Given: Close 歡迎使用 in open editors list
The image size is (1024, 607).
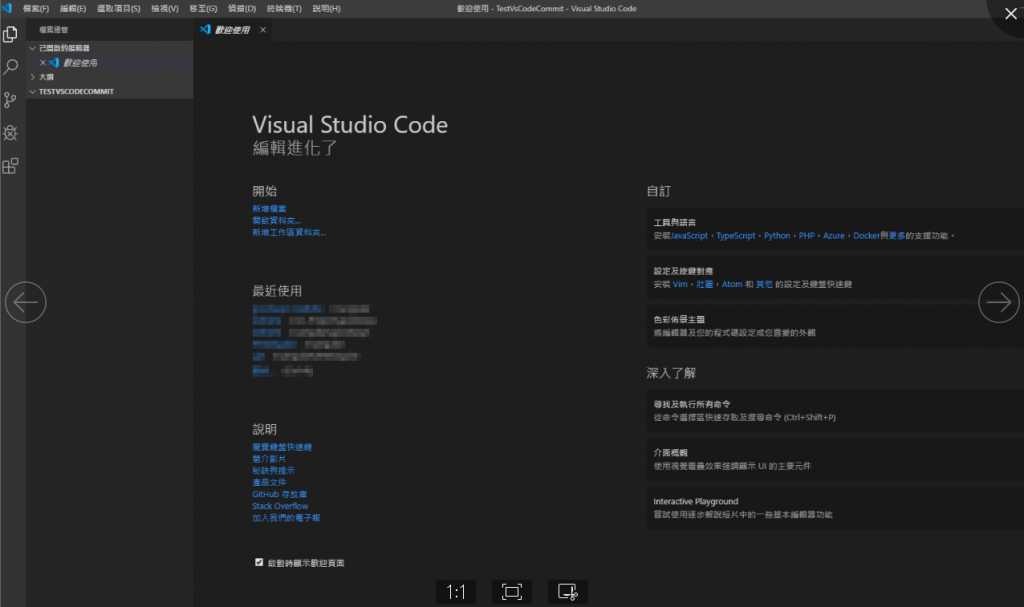Looking at the screenshot, I should [43, 63].
